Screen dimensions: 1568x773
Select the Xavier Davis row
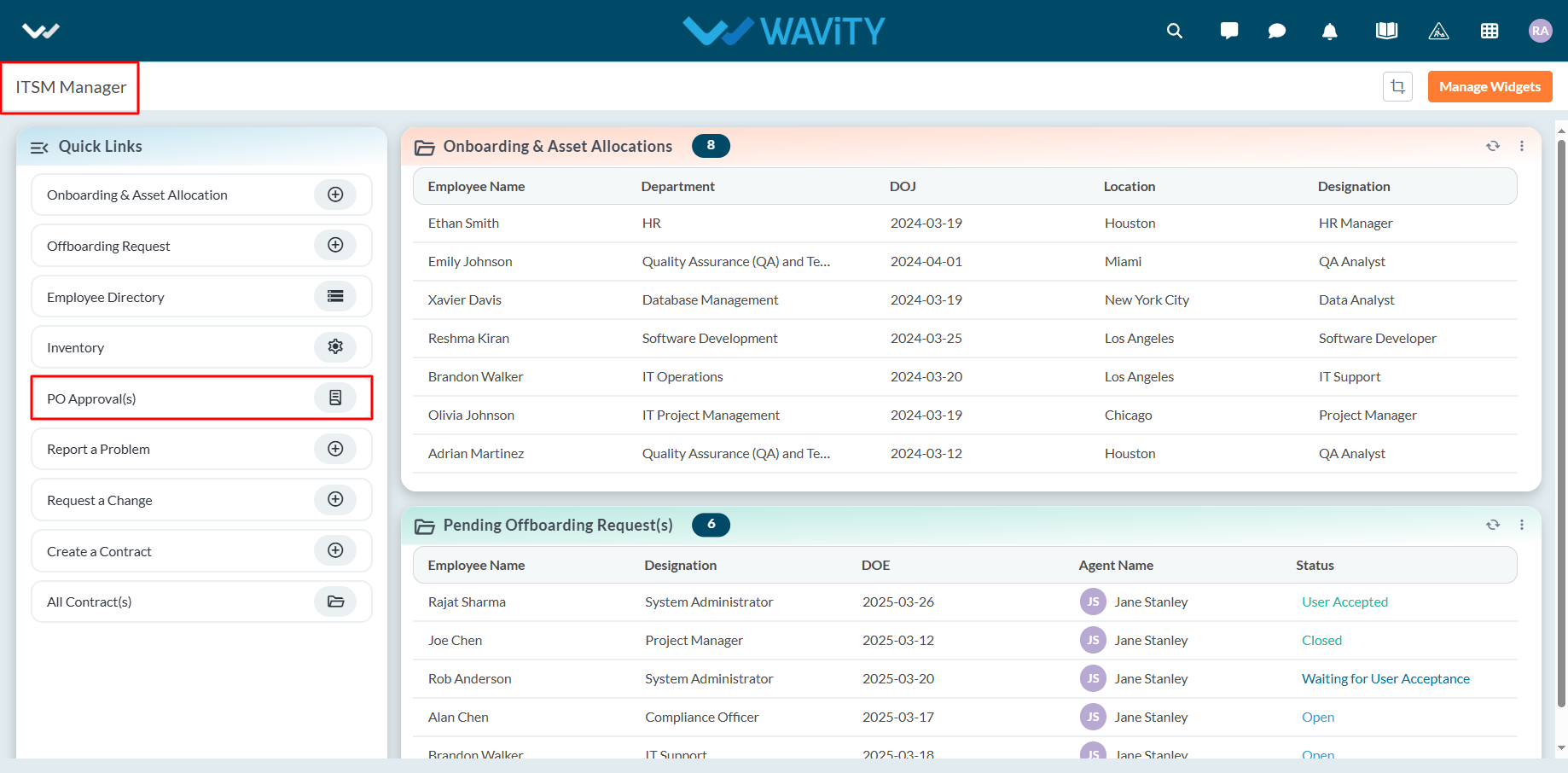pyautogui.click(x=965, y=300)
